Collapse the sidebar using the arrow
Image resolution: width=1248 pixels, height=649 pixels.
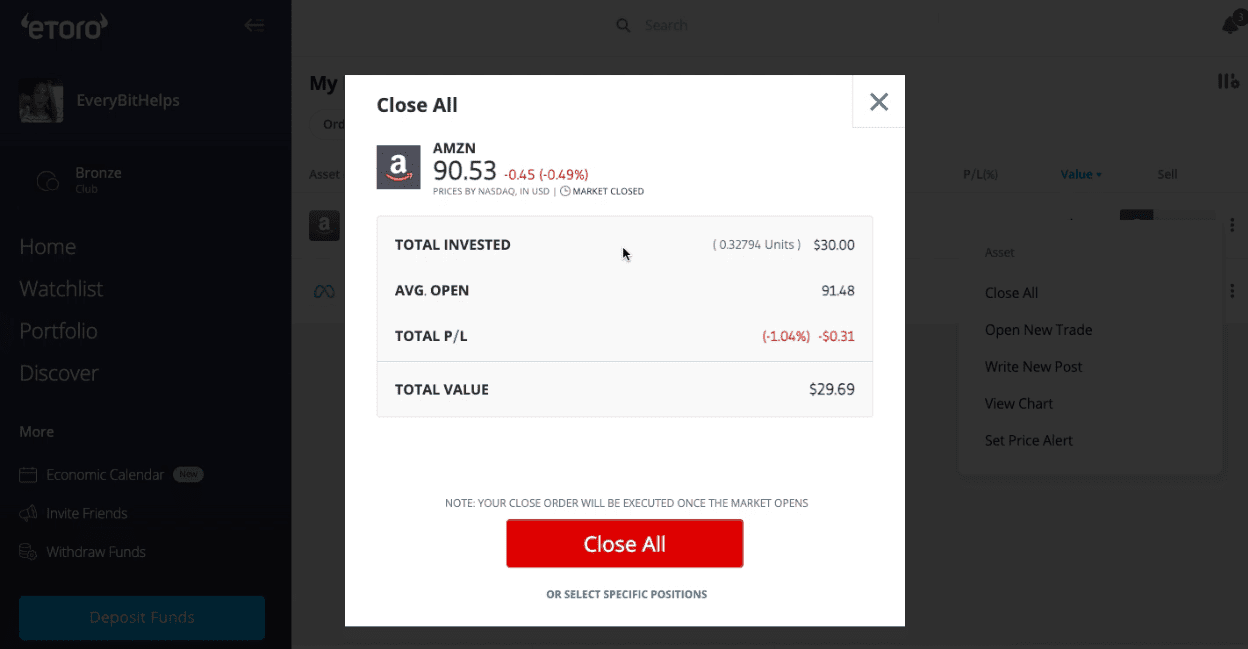pos(254,25)
